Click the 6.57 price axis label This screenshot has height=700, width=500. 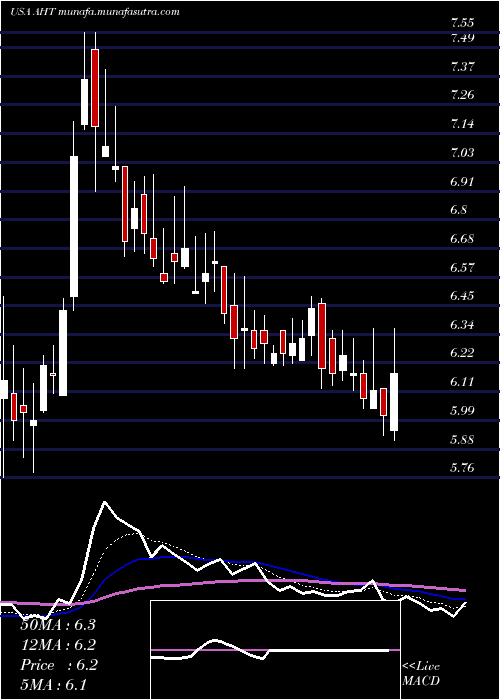pyautogui.click(x=462, y=268)
